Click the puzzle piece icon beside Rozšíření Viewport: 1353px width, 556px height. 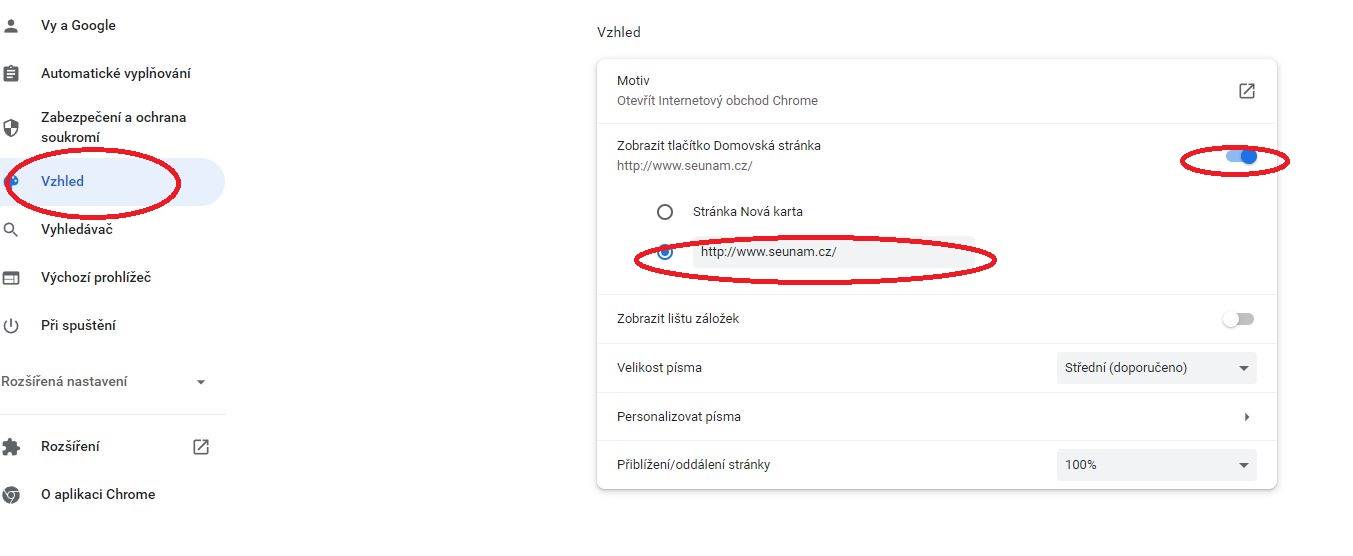(x=11, y=447)
